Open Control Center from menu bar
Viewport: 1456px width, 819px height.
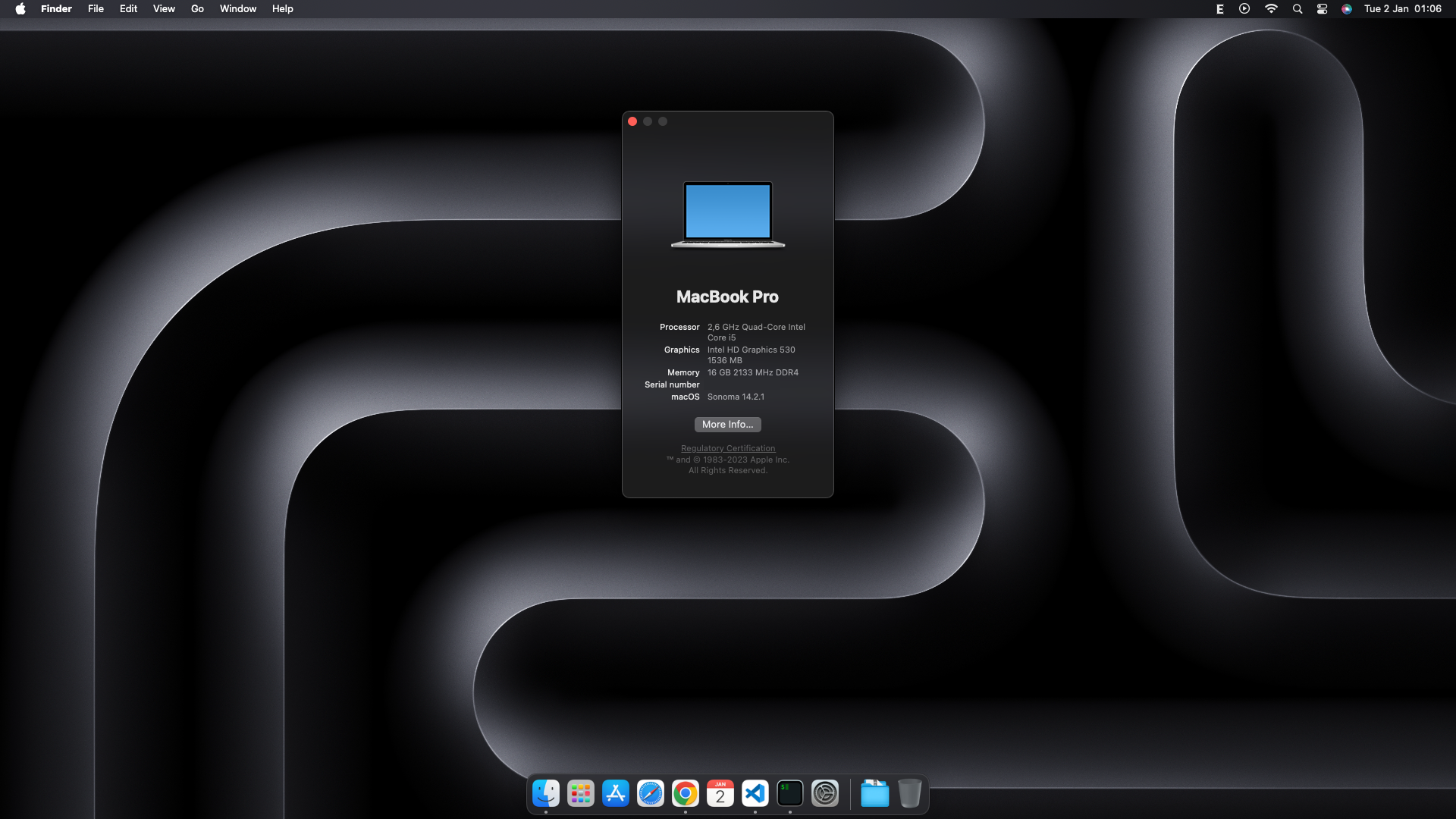point(1322,9)
